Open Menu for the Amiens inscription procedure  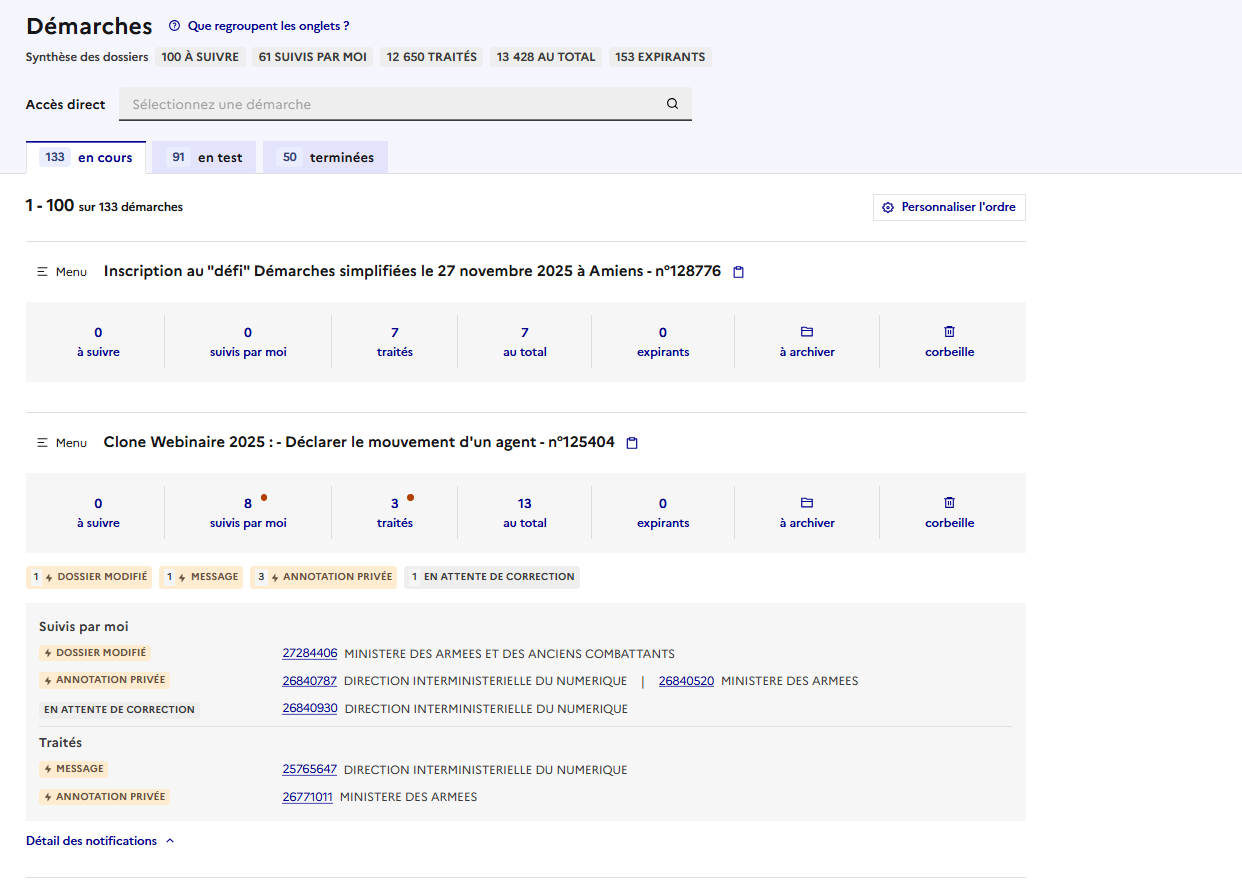[62, 272]
